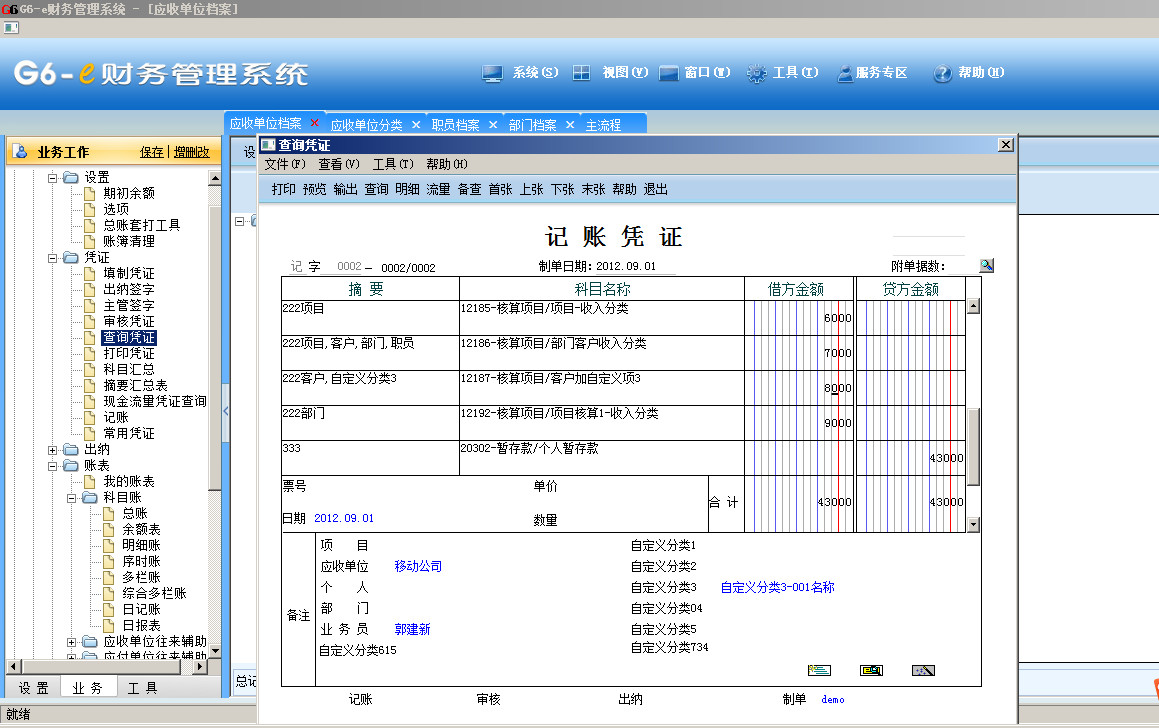
Task: Click the yellow lookup icon in voucher footer
Action: pos(871,670)
